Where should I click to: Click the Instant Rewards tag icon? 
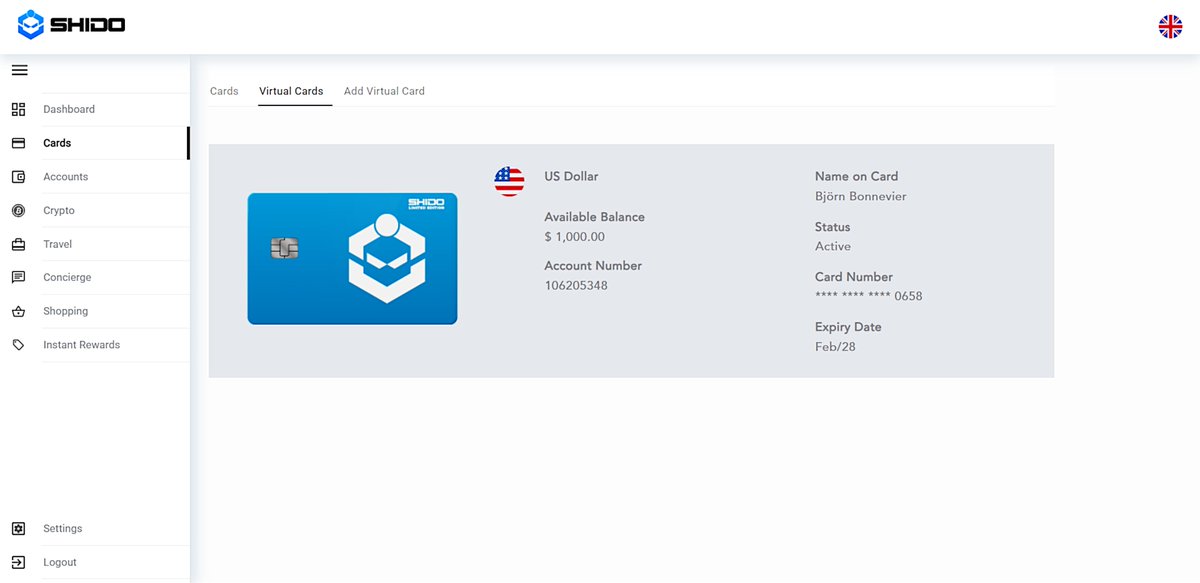[x=18, y=345]
